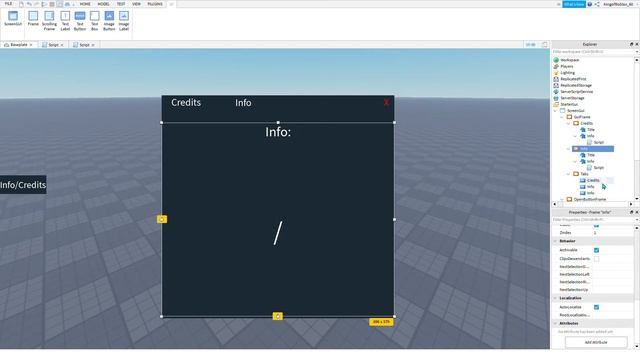Viewport: 640px width, 360px height.
Task: Select the Lighting bulb icon
Action: 556,73
